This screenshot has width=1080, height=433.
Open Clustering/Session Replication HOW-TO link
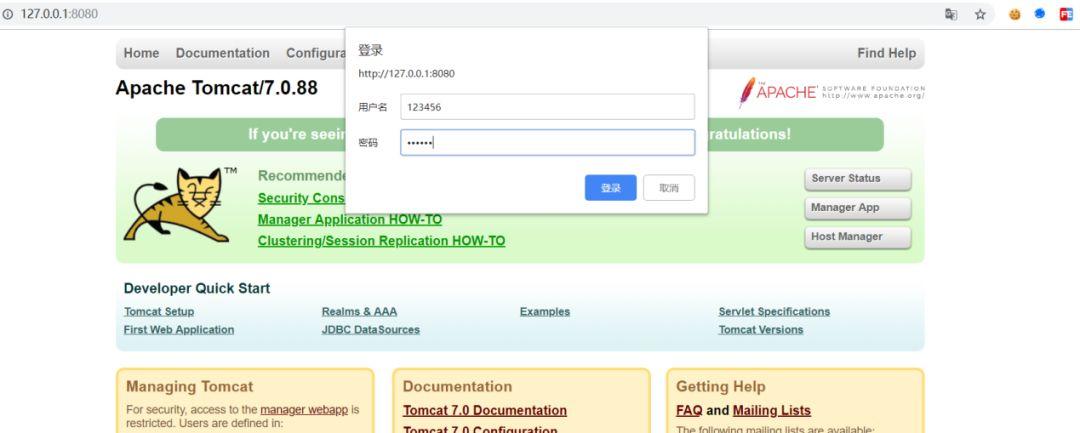(382, 241)
